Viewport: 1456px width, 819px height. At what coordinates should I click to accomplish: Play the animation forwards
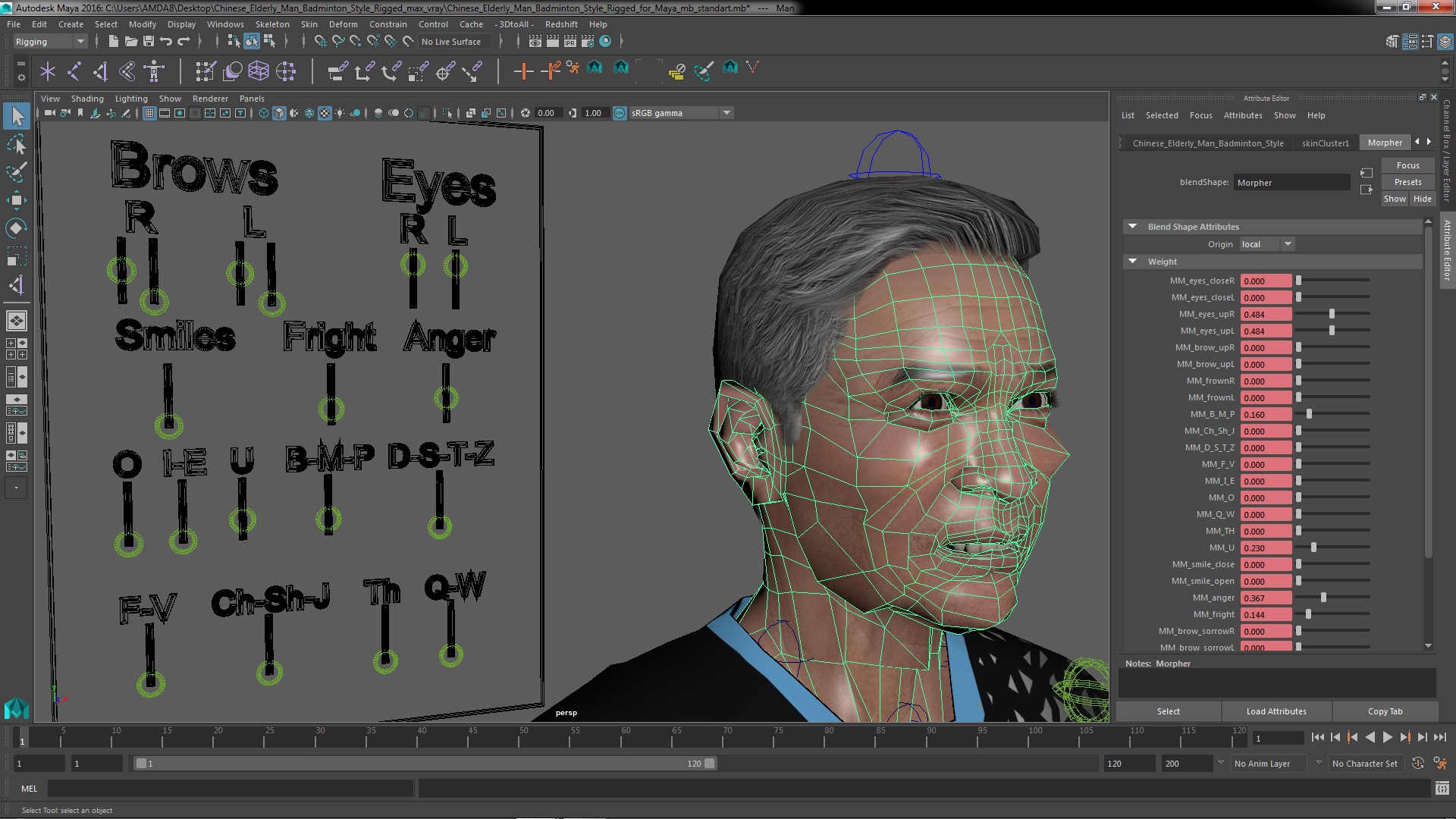(1387, 737)
